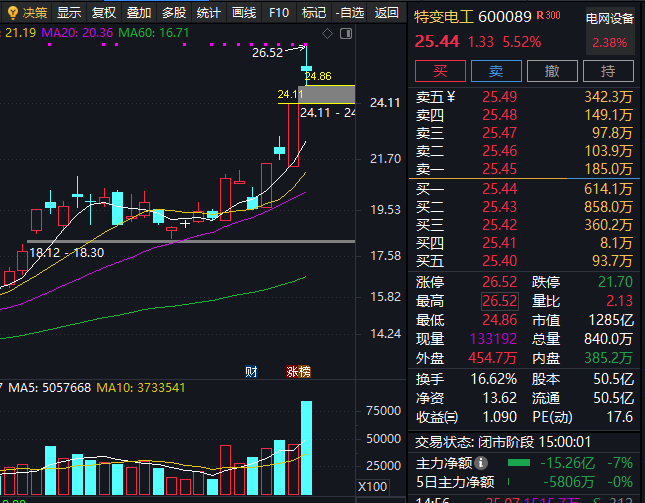Open the 标记 menu
Screen dimensions: 645x503
tap(313, 13)
